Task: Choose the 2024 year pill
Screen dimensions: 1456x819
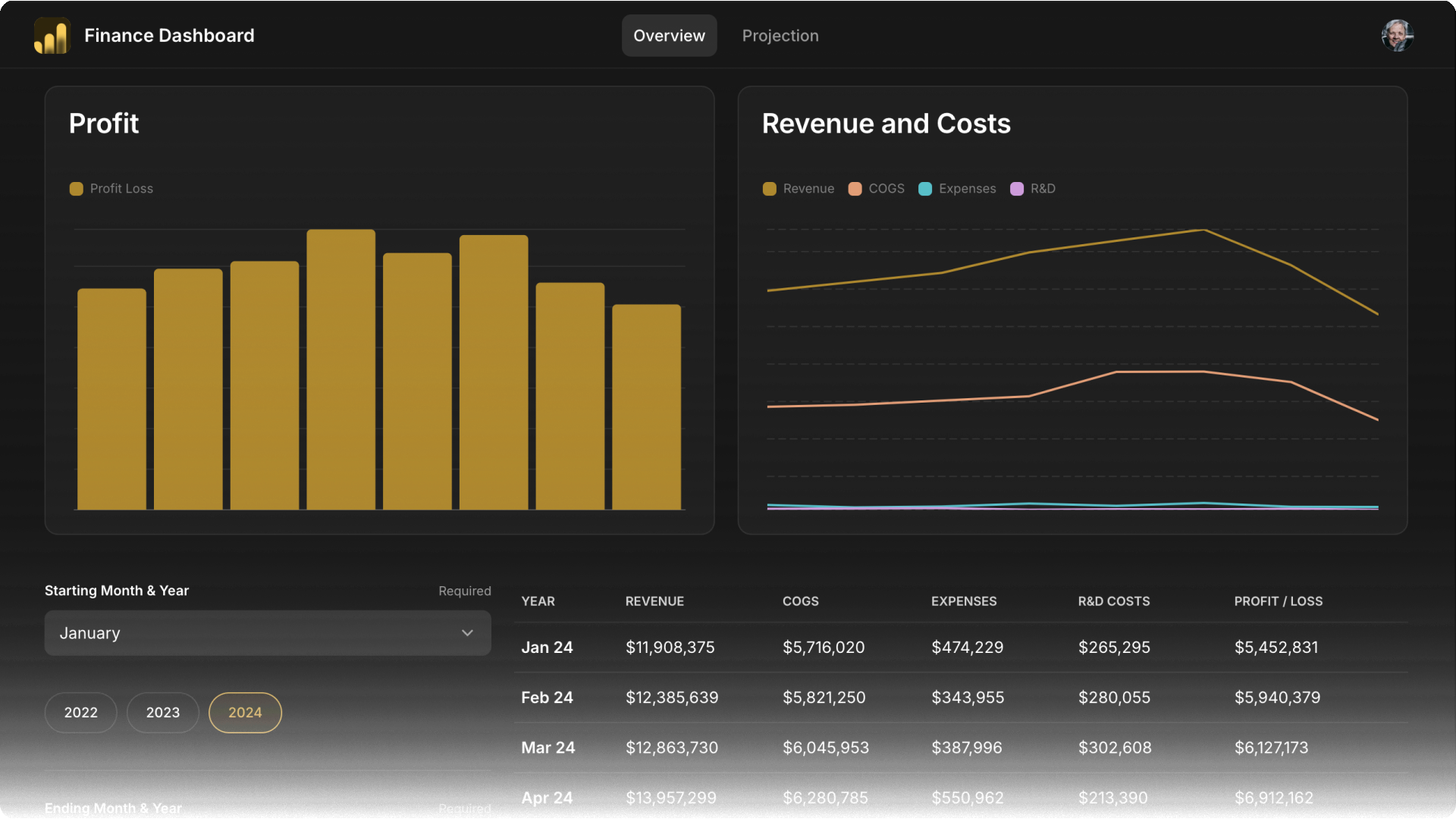Action: [245, 713]
